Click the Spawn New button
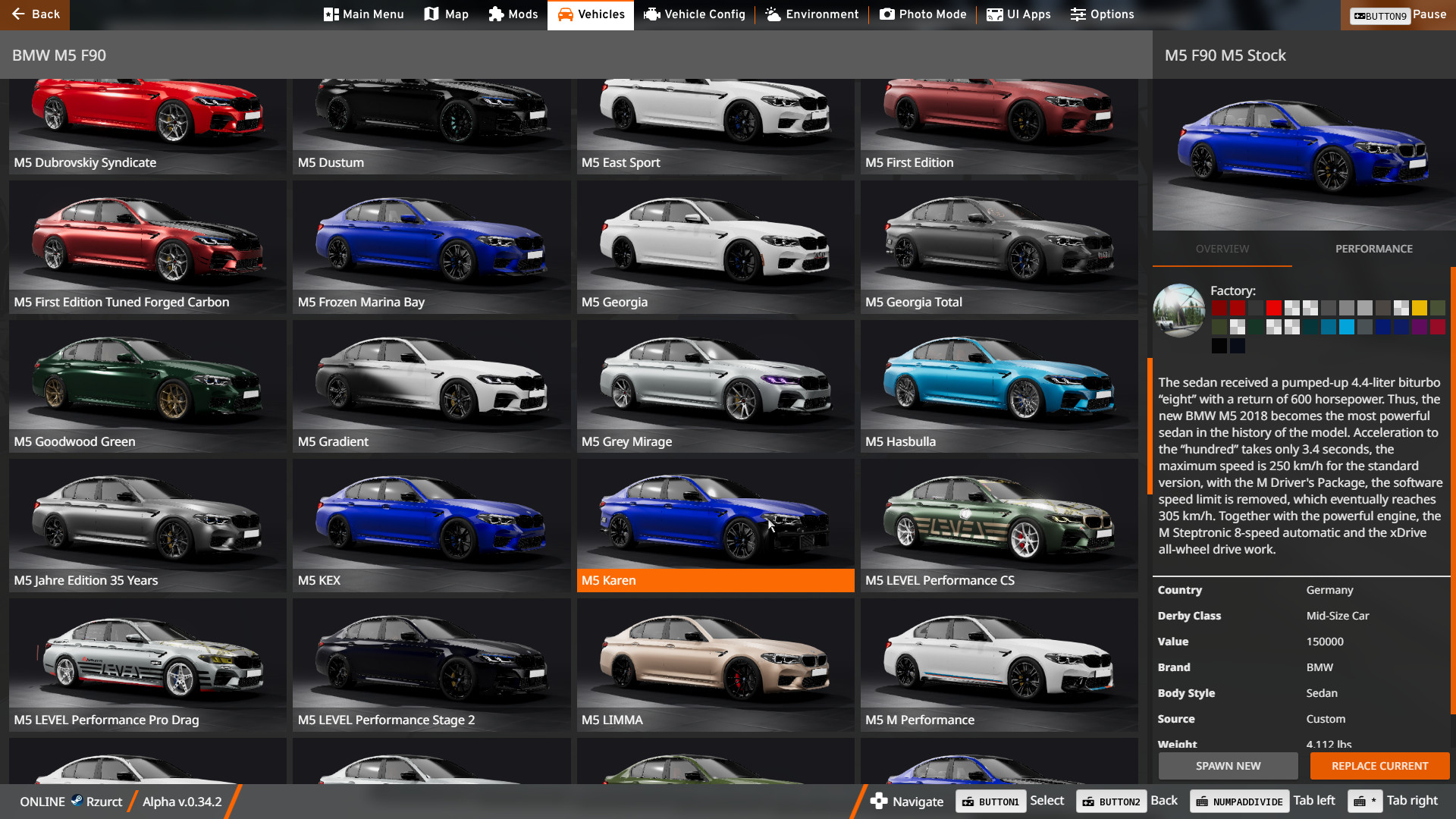This screenshot has height=819, width=1456. point(1228,766)
